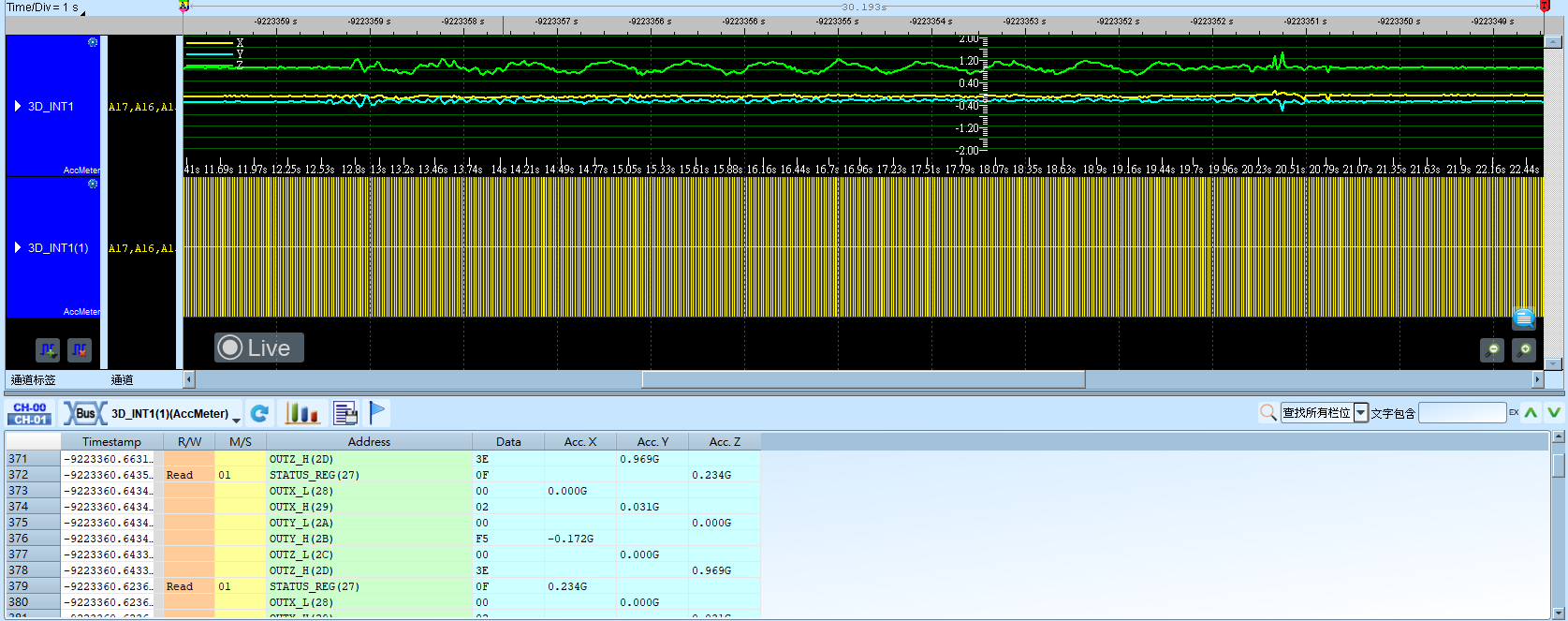
Task: Click the 文字包含 search text input
Action: 1462,413
